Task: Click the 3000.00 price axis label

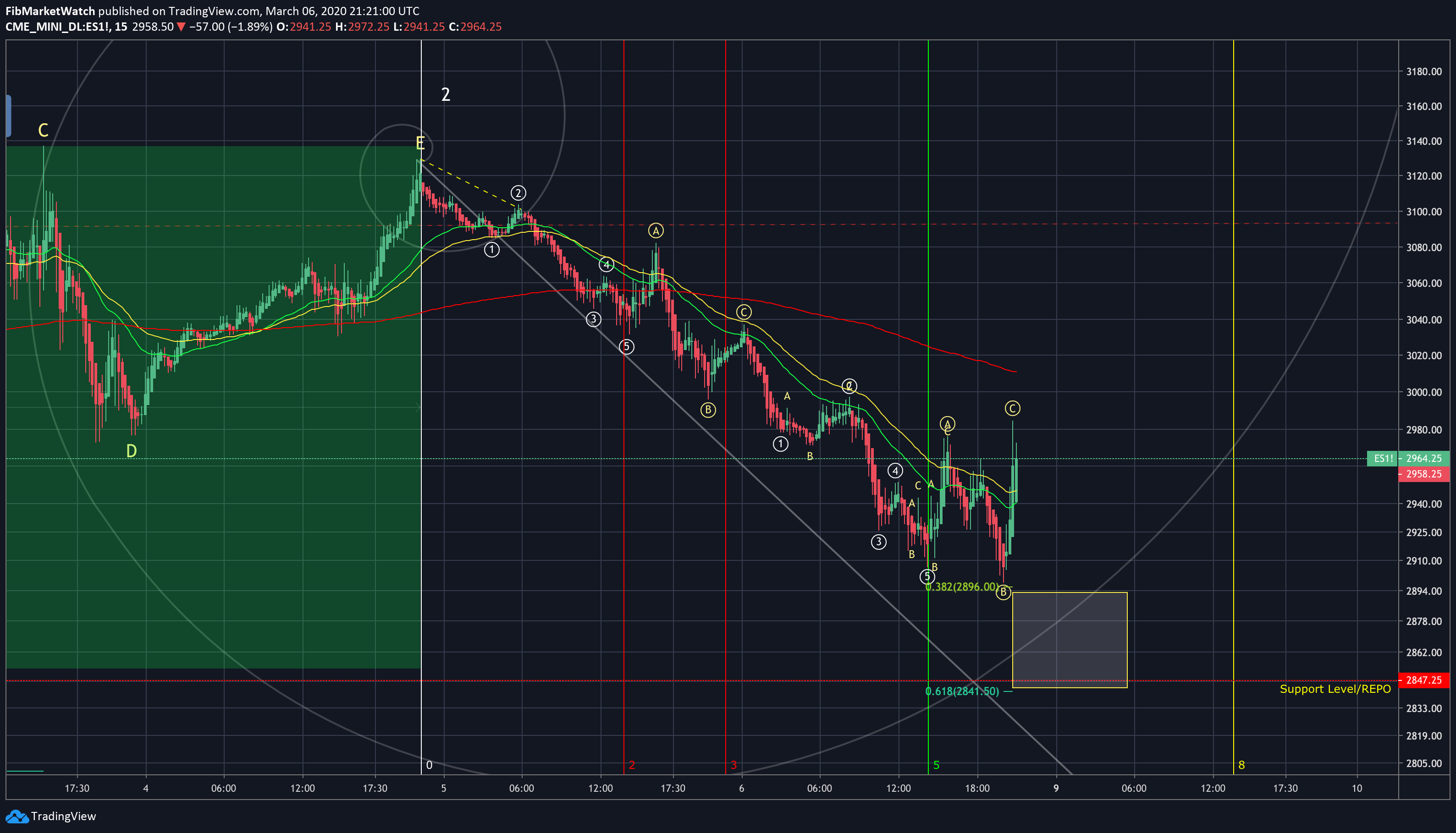Action: [1424, 393]
